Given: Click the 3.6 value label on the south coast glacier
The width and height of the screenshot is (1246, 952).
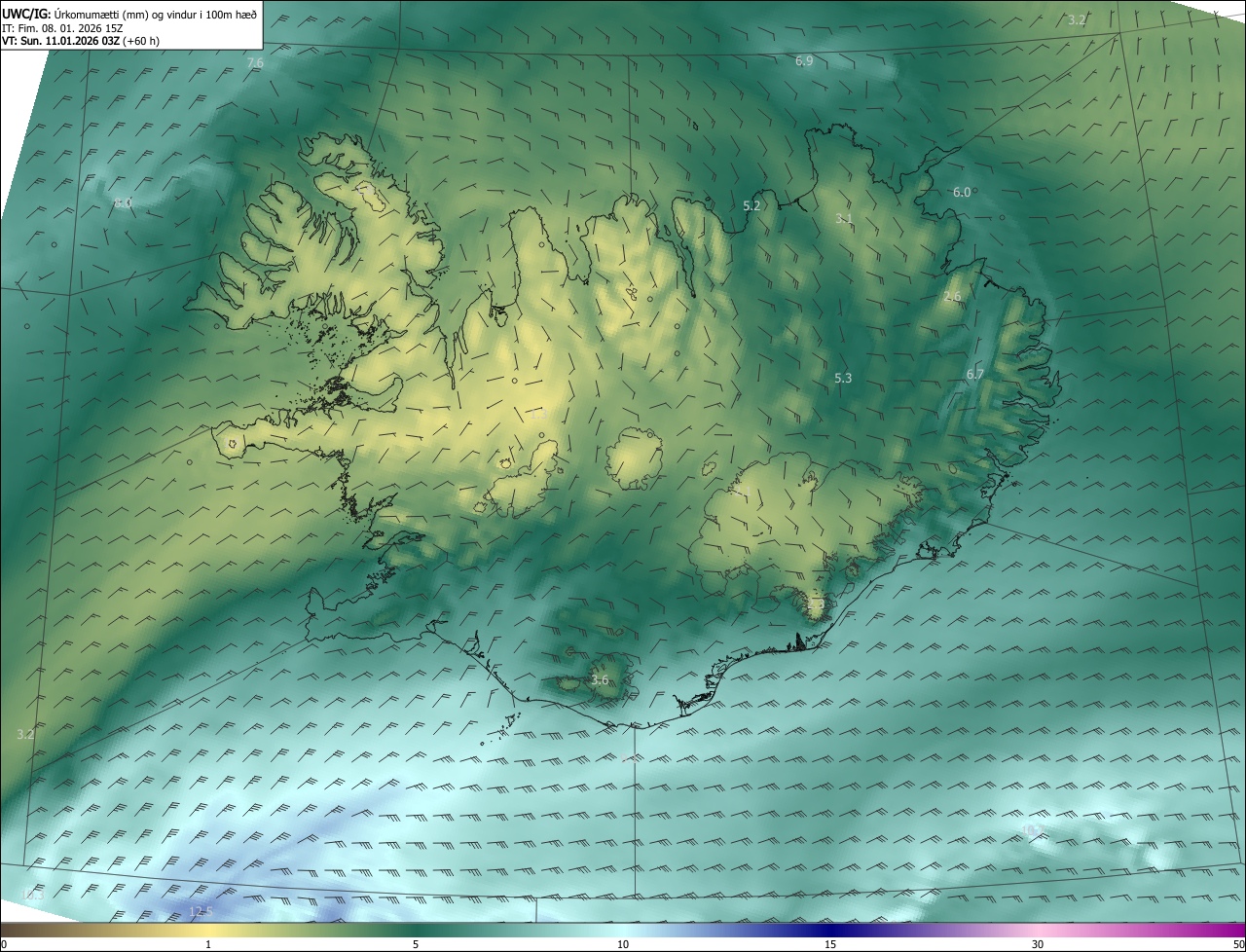Looking at the screenshot, I should coord(600,680).
